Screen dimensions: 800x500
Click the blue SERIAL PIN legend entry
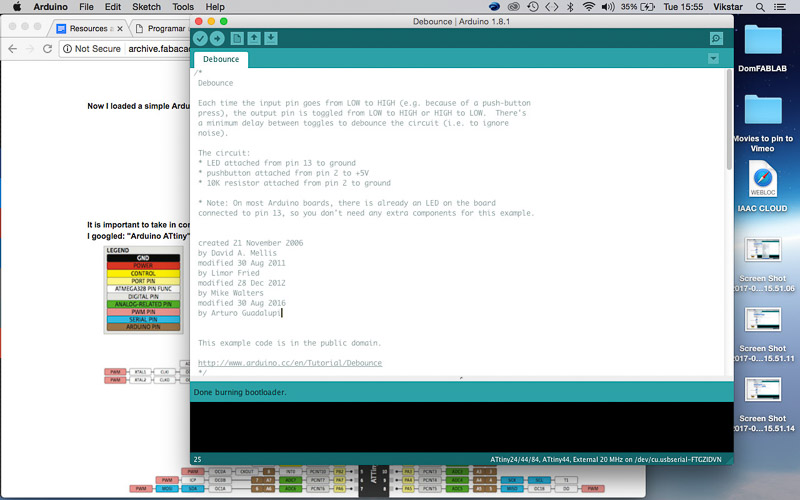(143, 319)
